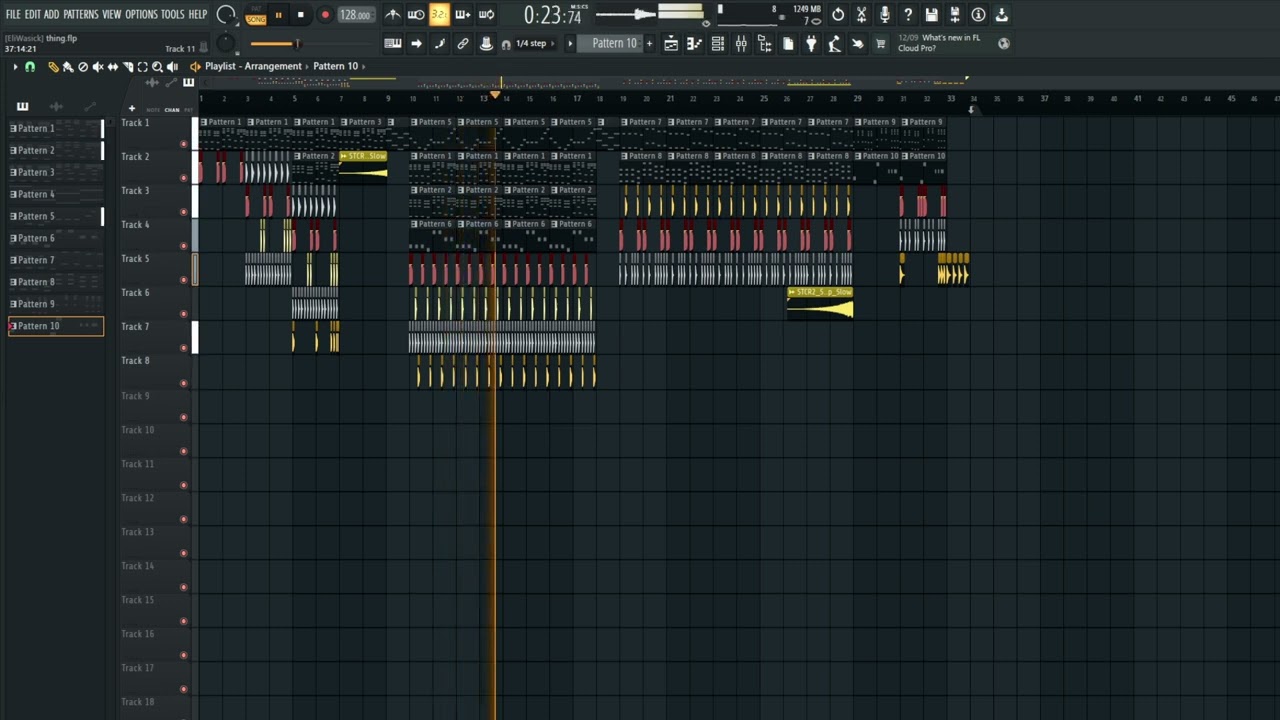Select Pattern 4 in the pattern picker

[x=55, y=194]
